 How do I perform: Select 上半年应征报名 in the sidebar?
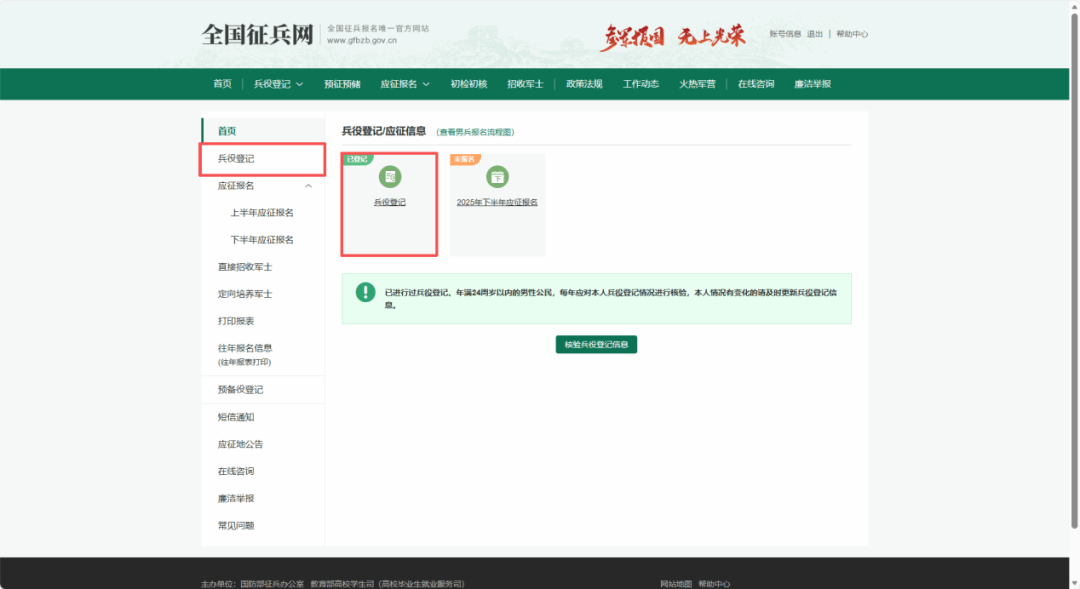(262, 213)
